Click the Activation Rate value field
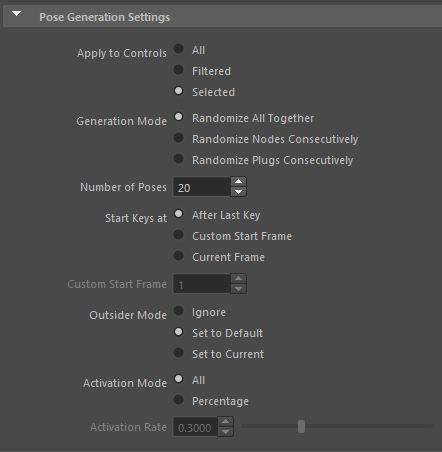The width and height of the screenshot is (442, 452). click(195, 427)
